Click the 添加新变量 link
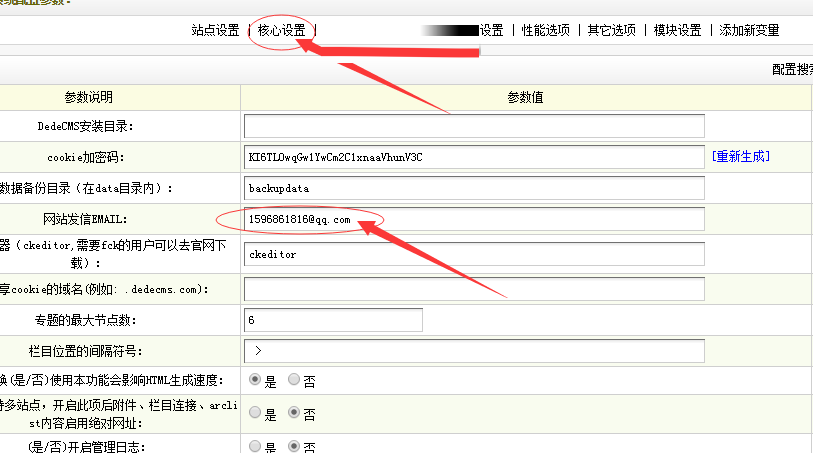This screenshot has width=813, height=453. (x=749, y=31)
